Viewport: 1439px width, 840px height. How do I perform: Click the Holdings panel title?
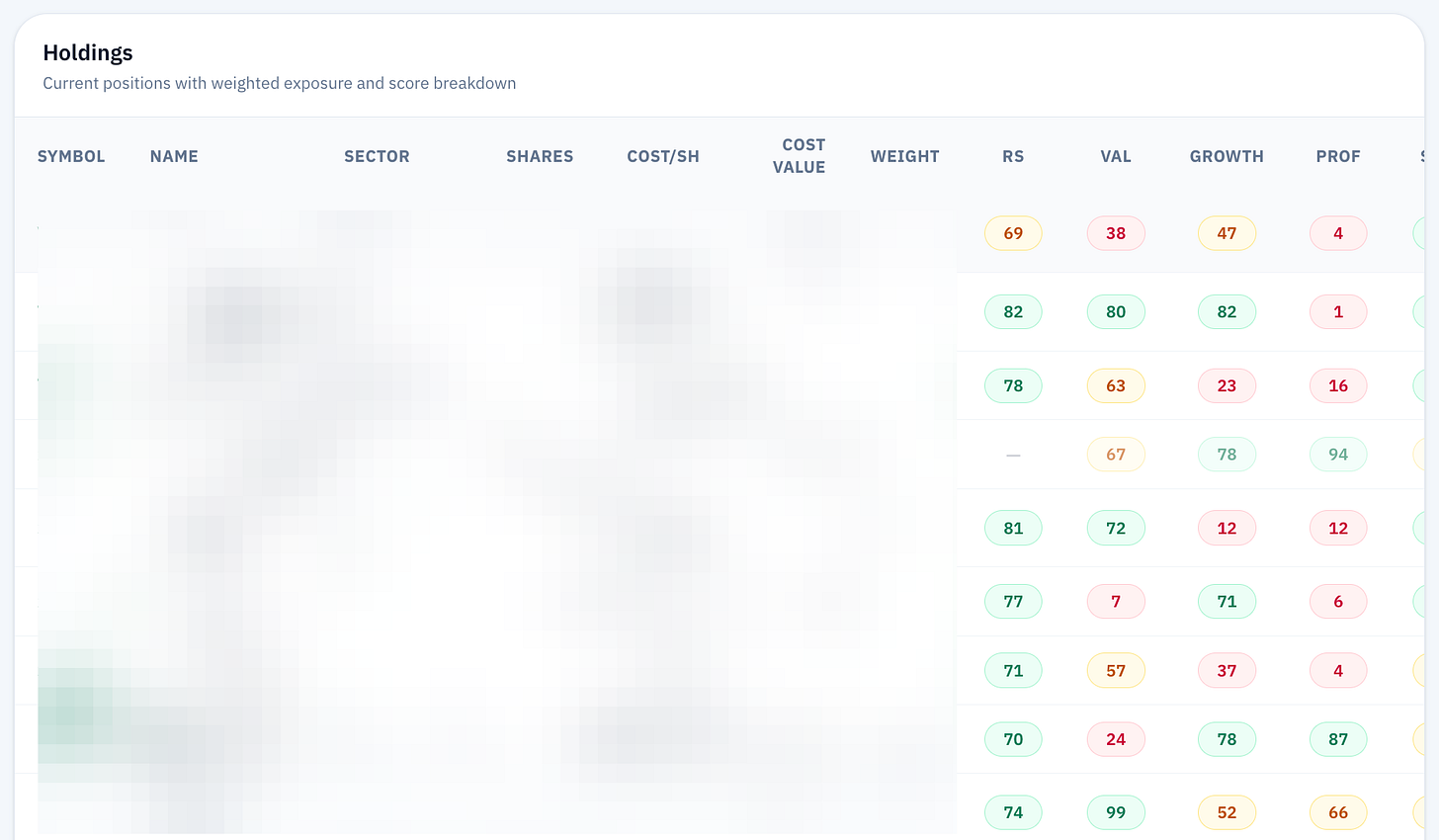coord(87,52)
